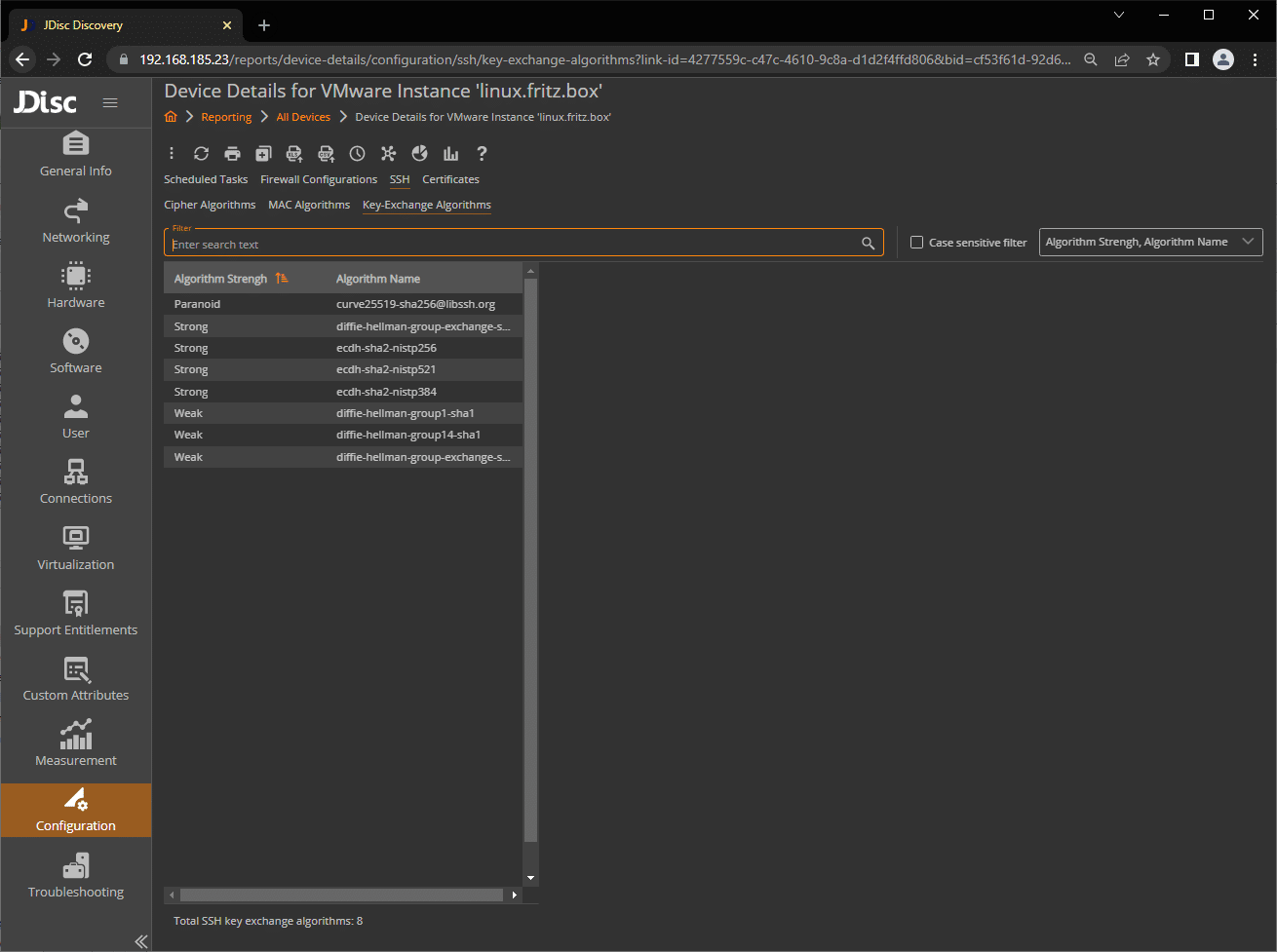The image size is (1277, 952).
Task: Go to Reporting via the breadcrumb
Action: [226, 118]
